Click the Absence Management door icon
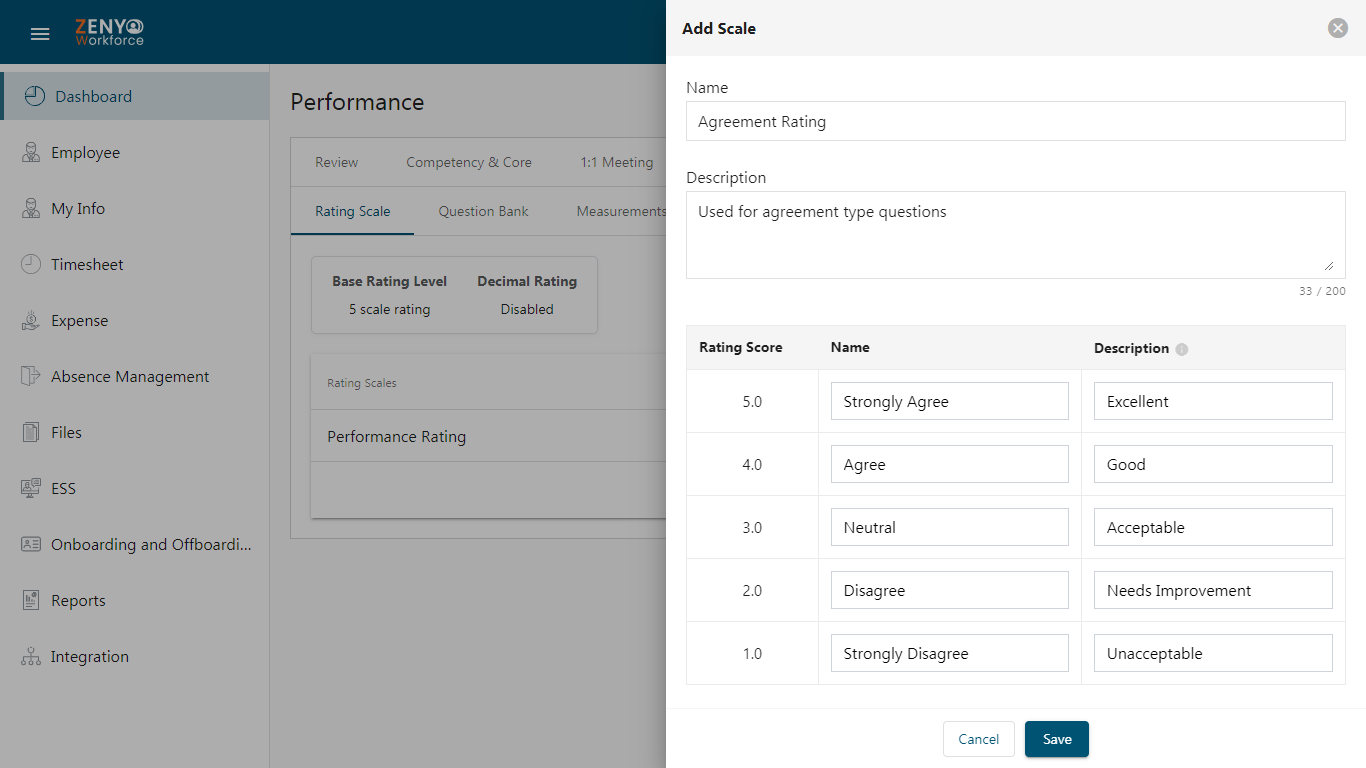 pyautogui.click(x=31, y=376)
